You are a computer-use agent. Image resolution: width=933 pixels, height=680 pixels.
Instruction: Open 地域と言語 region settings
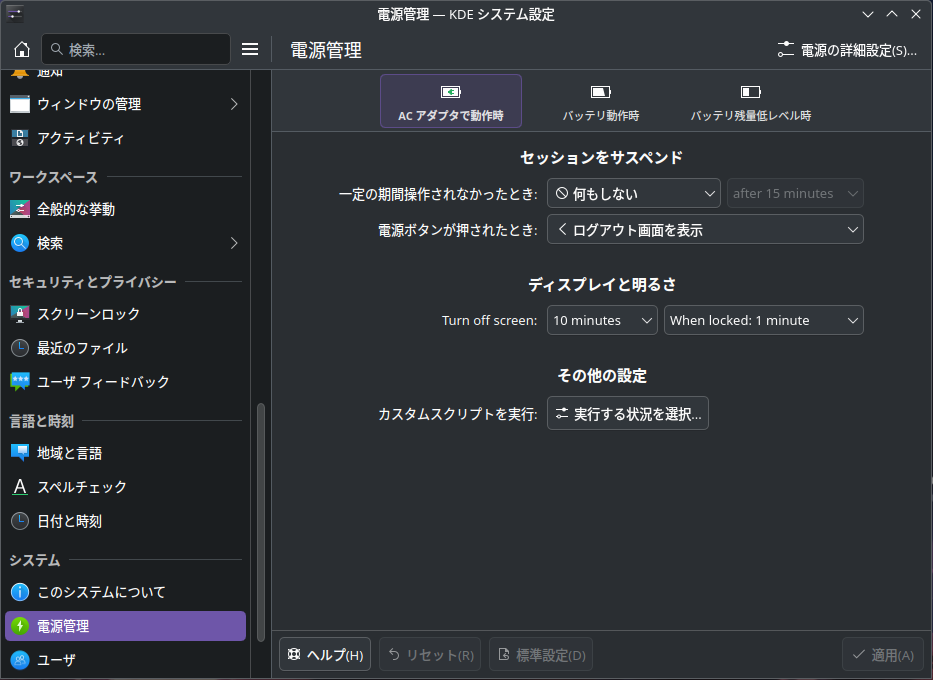pos(126,453)
